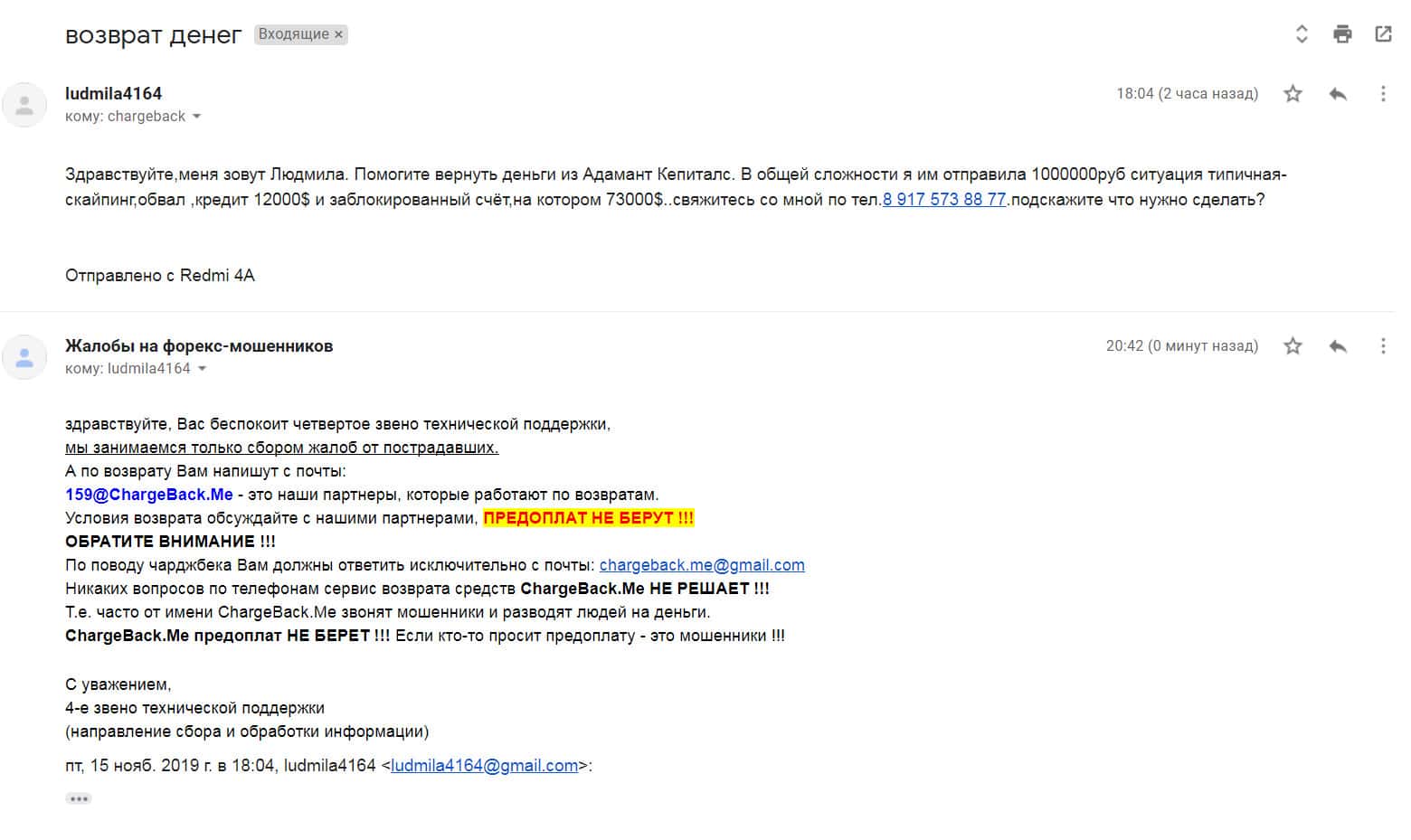Click the Жалобы на форекс-мошенников sender avatar
1411x840 pixels.
click(x=24, y=357)
